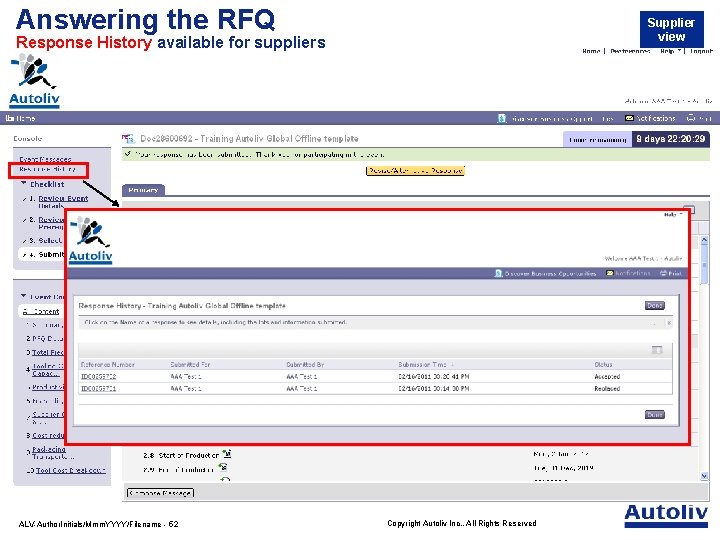720x540 pixels.
Task: Open the Help dropdown in the popup window
Action: (673, 214)
